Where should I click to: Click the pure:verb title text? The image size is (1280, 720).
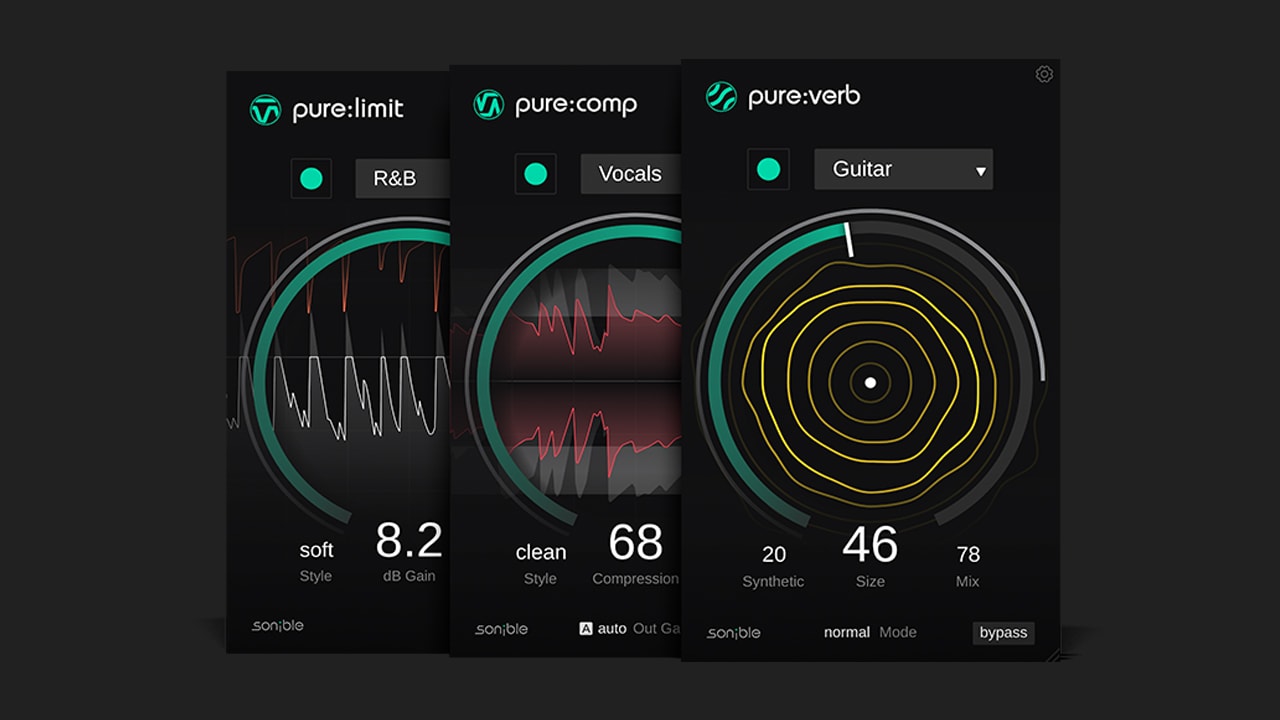point(805,97)
